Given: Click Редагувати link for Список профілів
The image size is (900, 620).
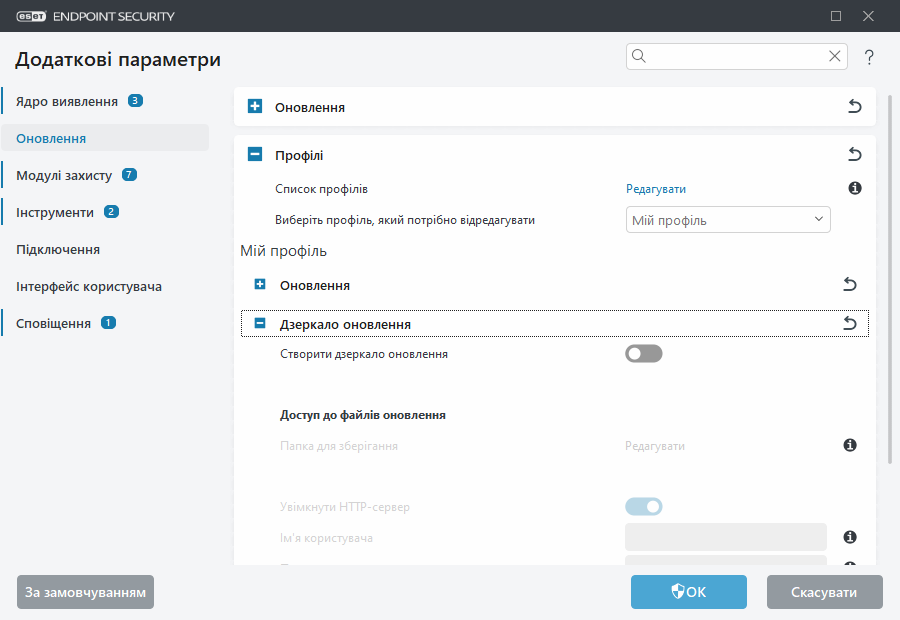Looking at the screenshot, I should click(655, 189).
